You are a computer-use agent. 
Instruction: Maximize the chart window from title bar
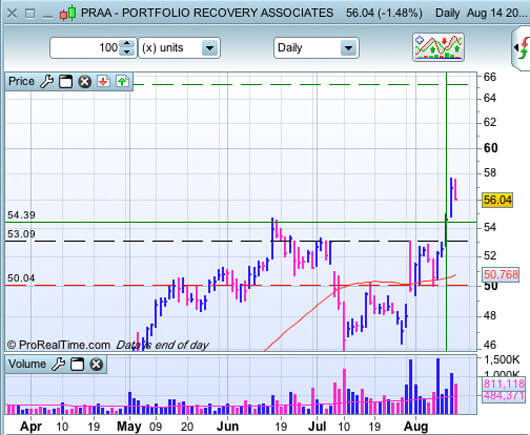30,14
